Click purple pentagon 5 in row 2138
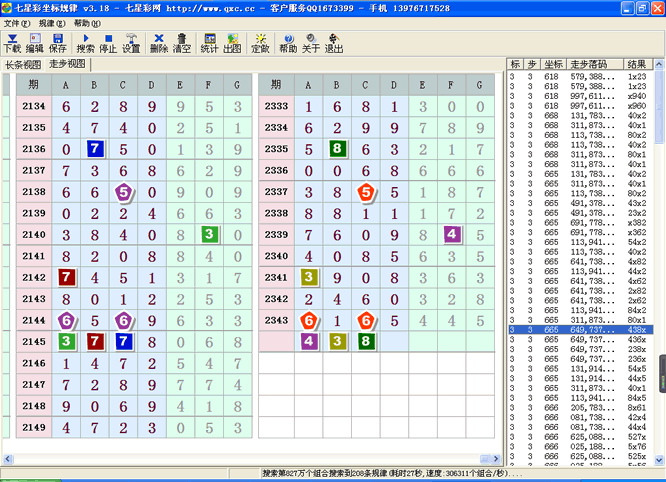This screenshot has width=666, height=482. (x=123, y=192)
